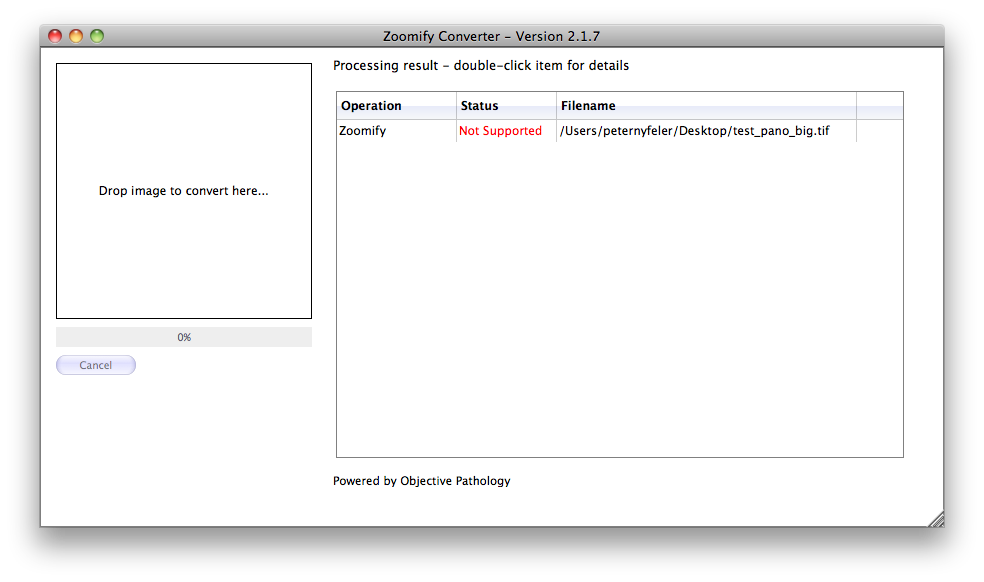The width and height of the screenshot is (984, 582).
Task: Click the 'Powered by Objective Pathology' text
Action: click(x=421, y=481)
